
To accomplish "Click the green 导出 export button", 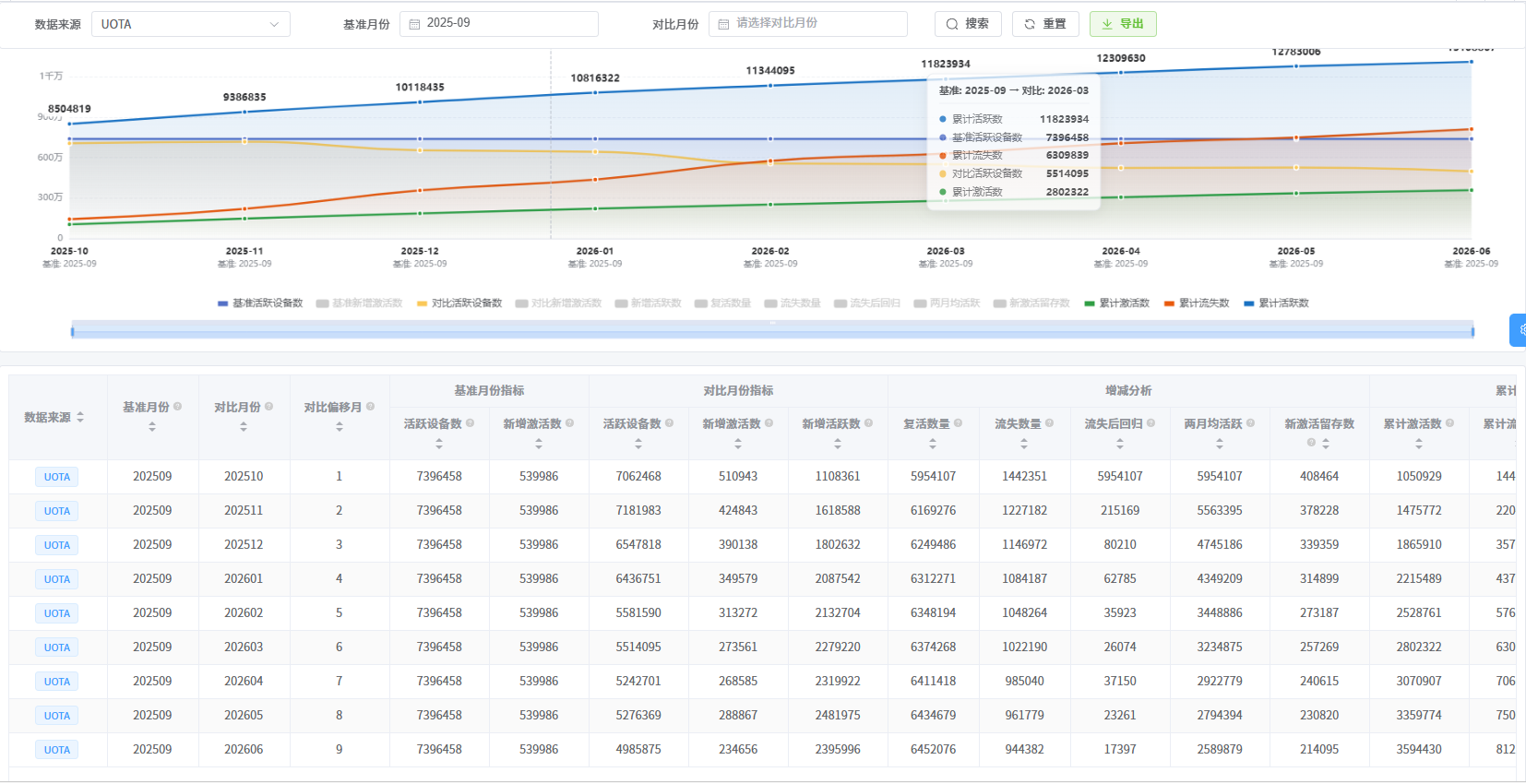I will pyautogui.click(x=1123, y=24).
